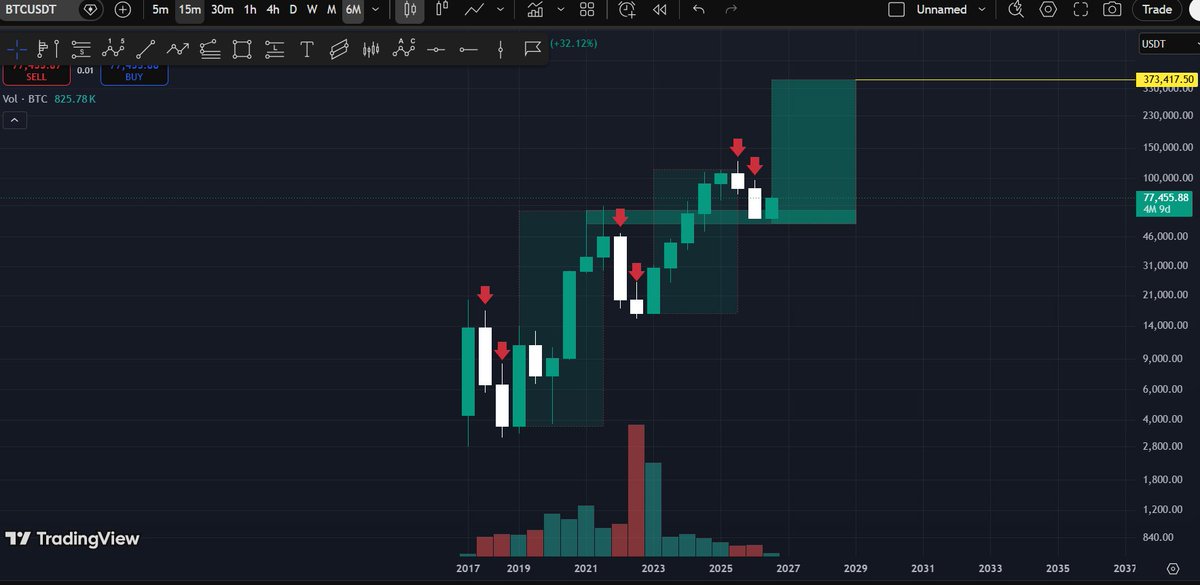Choose the ABC correction wave tool

pos(404,47)
